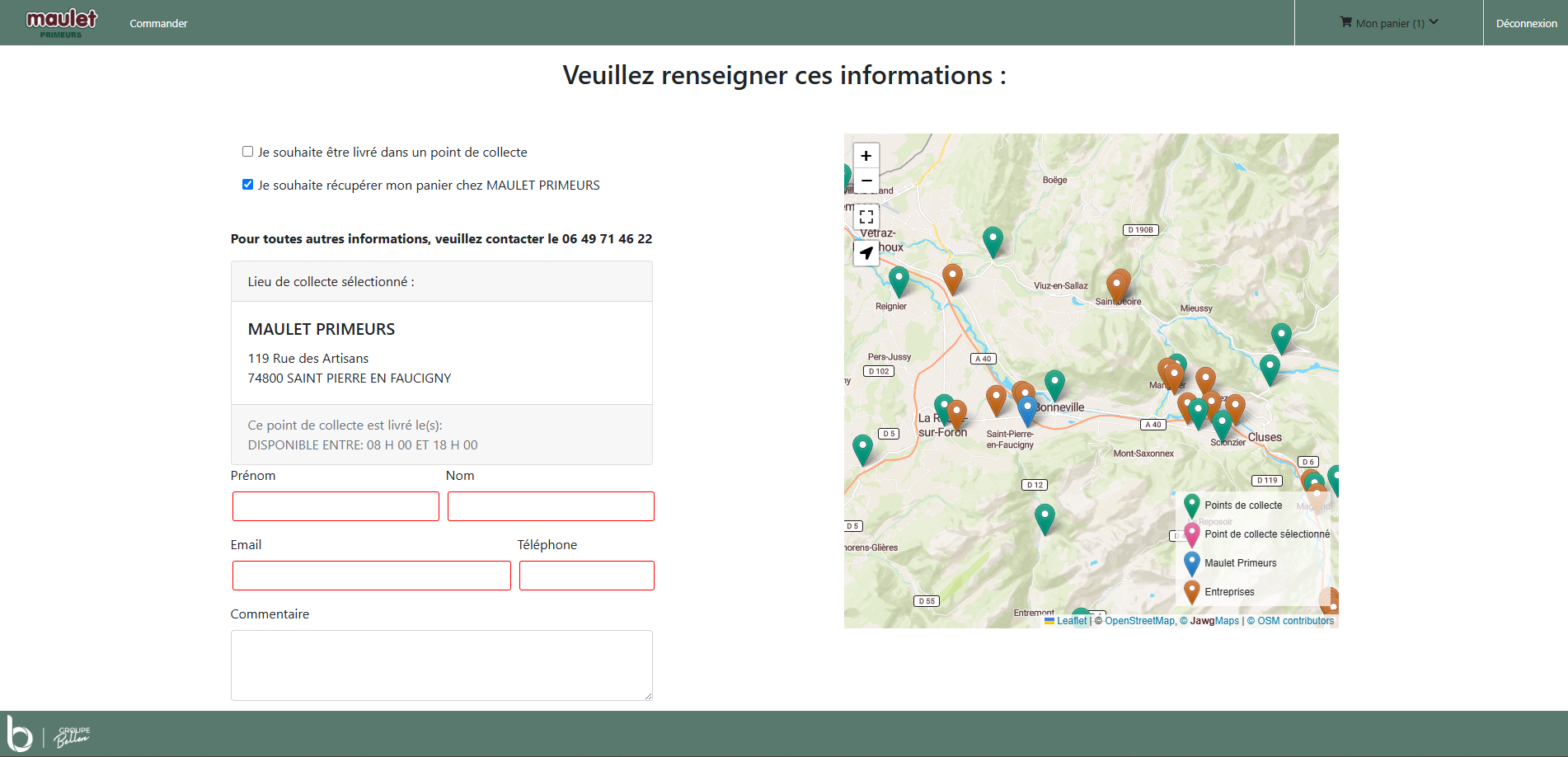Click 'DISPONIBLE ENTRE: 08 H 00 ET 18 H 00'
1568x757 pixels.
363,445
